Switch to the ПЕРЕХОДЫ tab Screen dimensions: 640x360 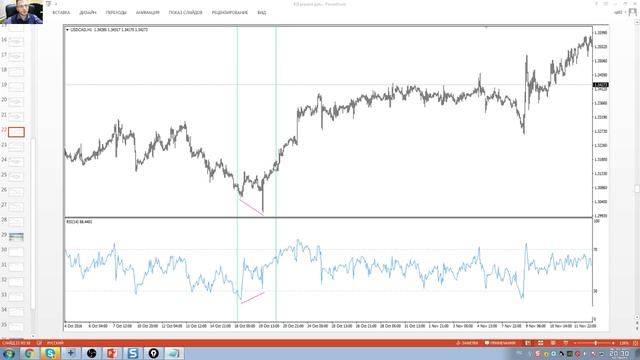click(116, 13)
